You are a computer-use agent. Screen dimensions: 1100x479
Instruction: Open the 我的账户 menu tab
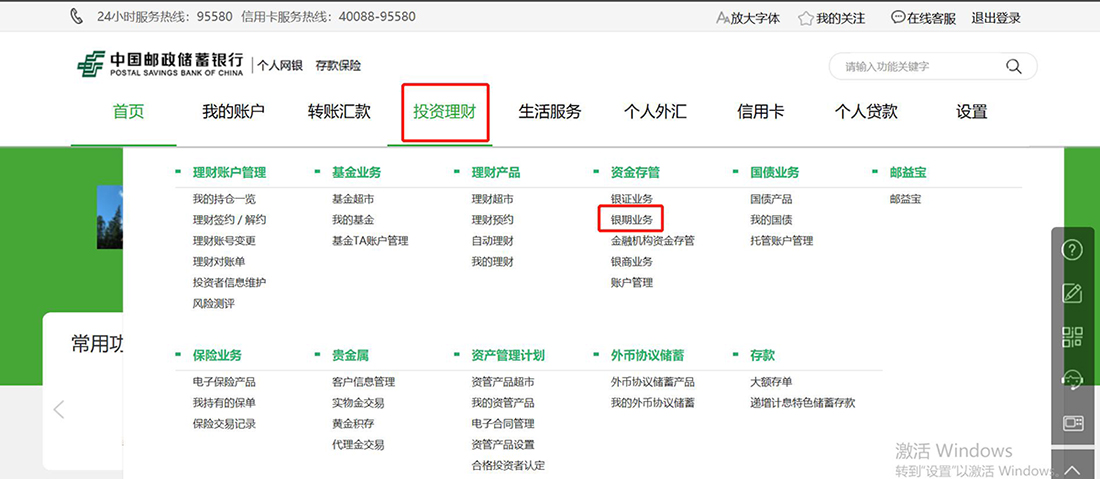pos(233,112)
